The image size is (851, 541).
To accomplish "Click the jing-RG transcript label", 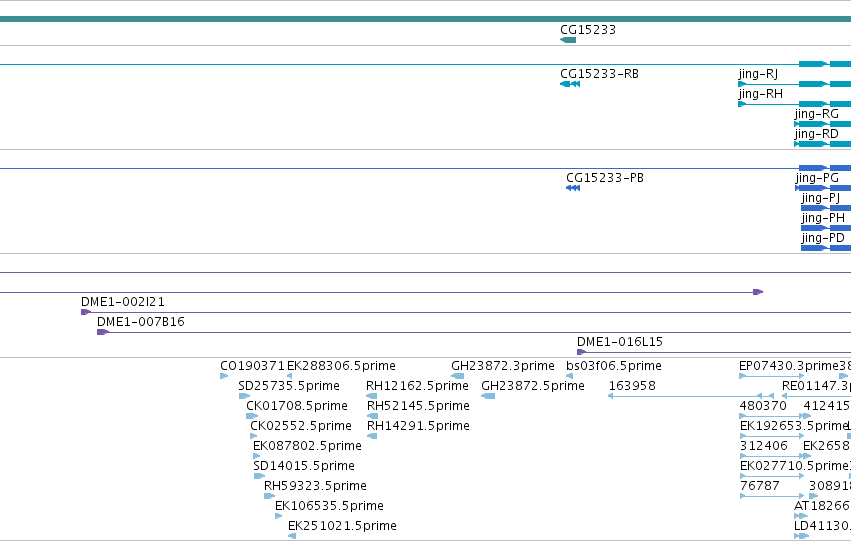I will point(816,114).
